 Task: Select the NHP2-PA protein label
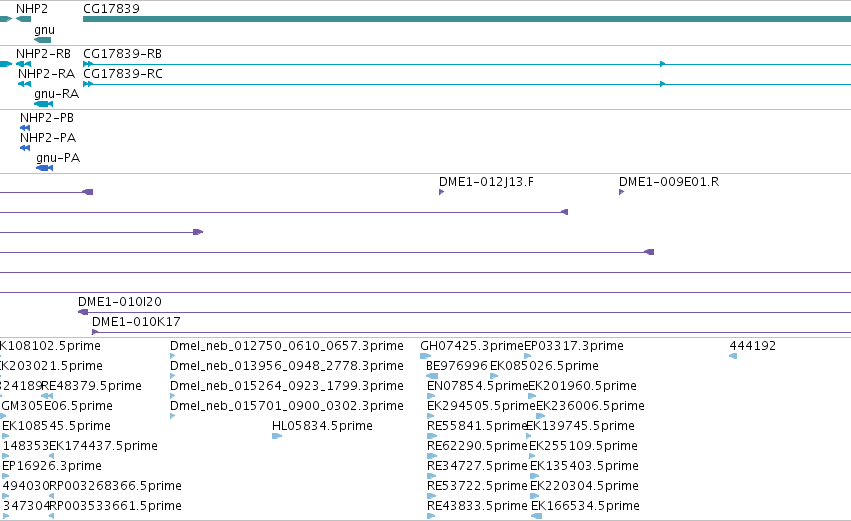point(48,138)
